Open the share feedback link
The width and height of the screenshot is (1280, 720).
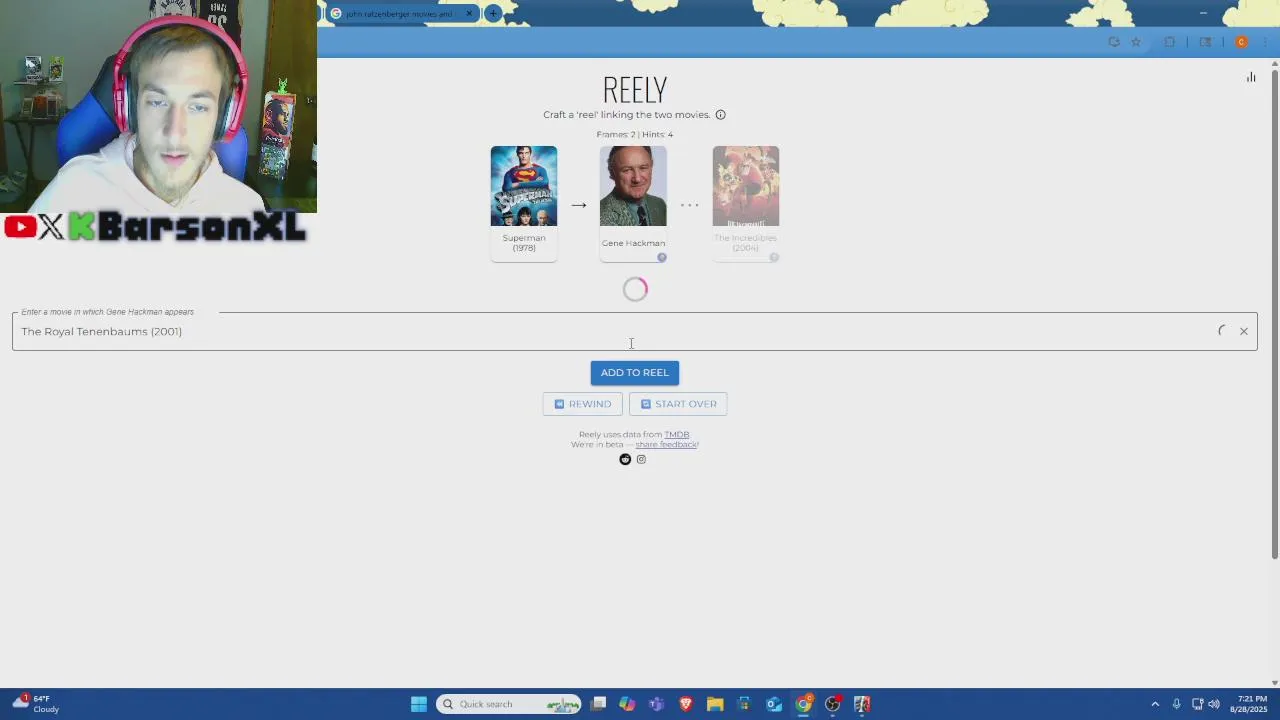point(667,444)
